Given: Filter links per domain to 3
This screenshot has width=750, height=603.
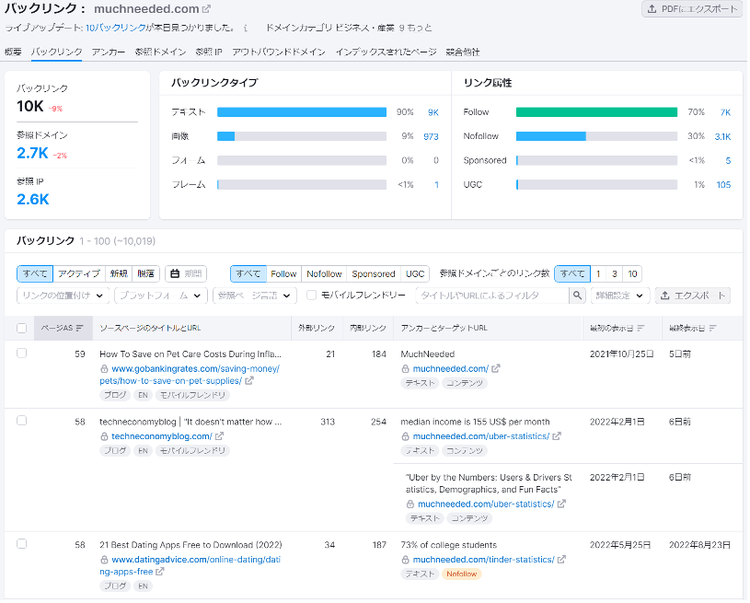Looking at the screenshot, I should [x=614, y=274].
